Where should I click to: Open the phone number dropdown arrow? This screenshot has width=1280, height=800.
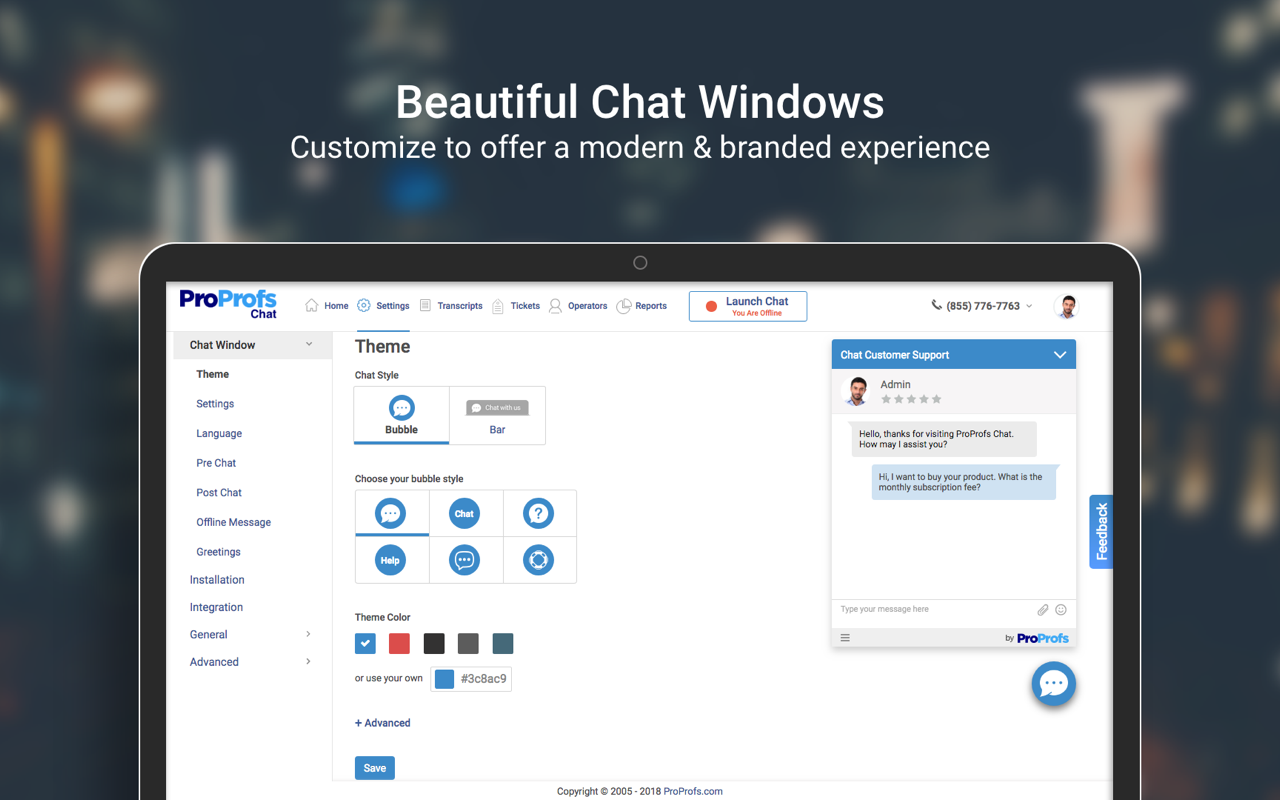(1029, 306)
